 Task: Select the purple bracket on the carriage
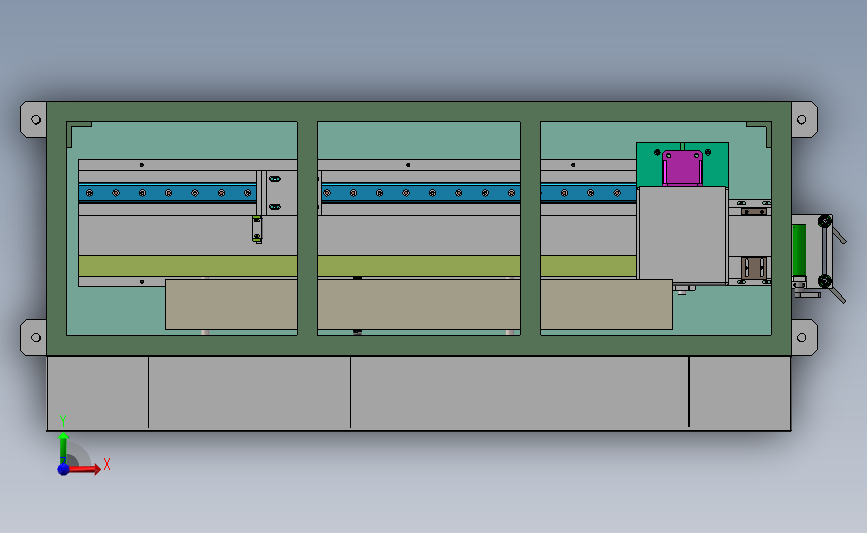click(x=682, y=168)
